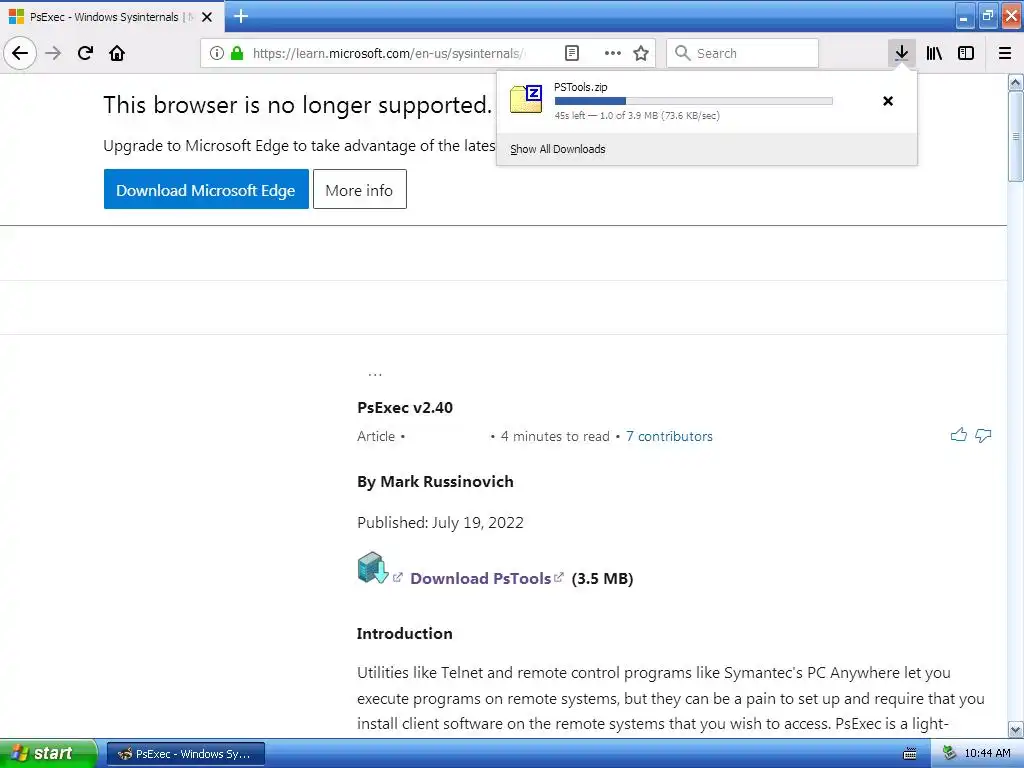Open page actions three-dot menu
The height and width of the screenshot is (768, 1024).
tap(612, 53)
